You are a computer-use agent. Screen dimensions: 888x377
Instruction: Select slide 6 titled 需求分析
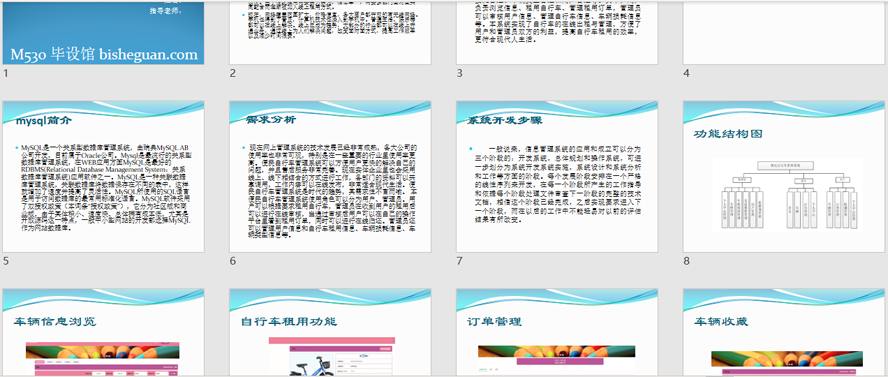pos(330,177)
